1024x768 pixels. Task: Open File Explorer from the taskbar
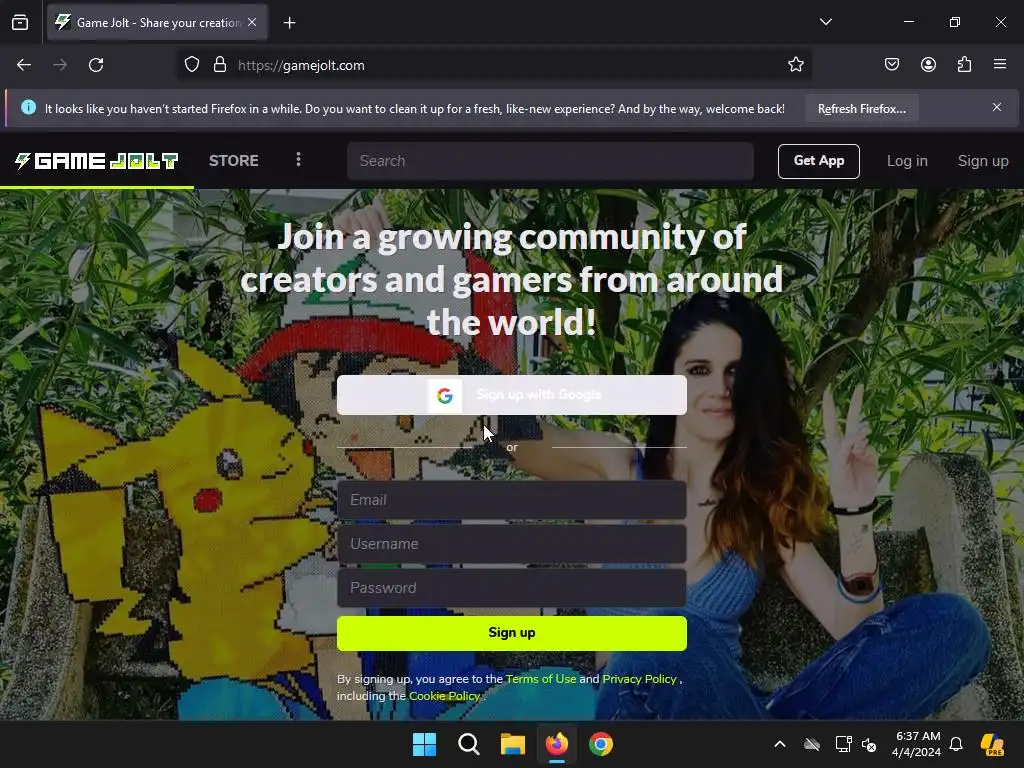coord(513,744)
